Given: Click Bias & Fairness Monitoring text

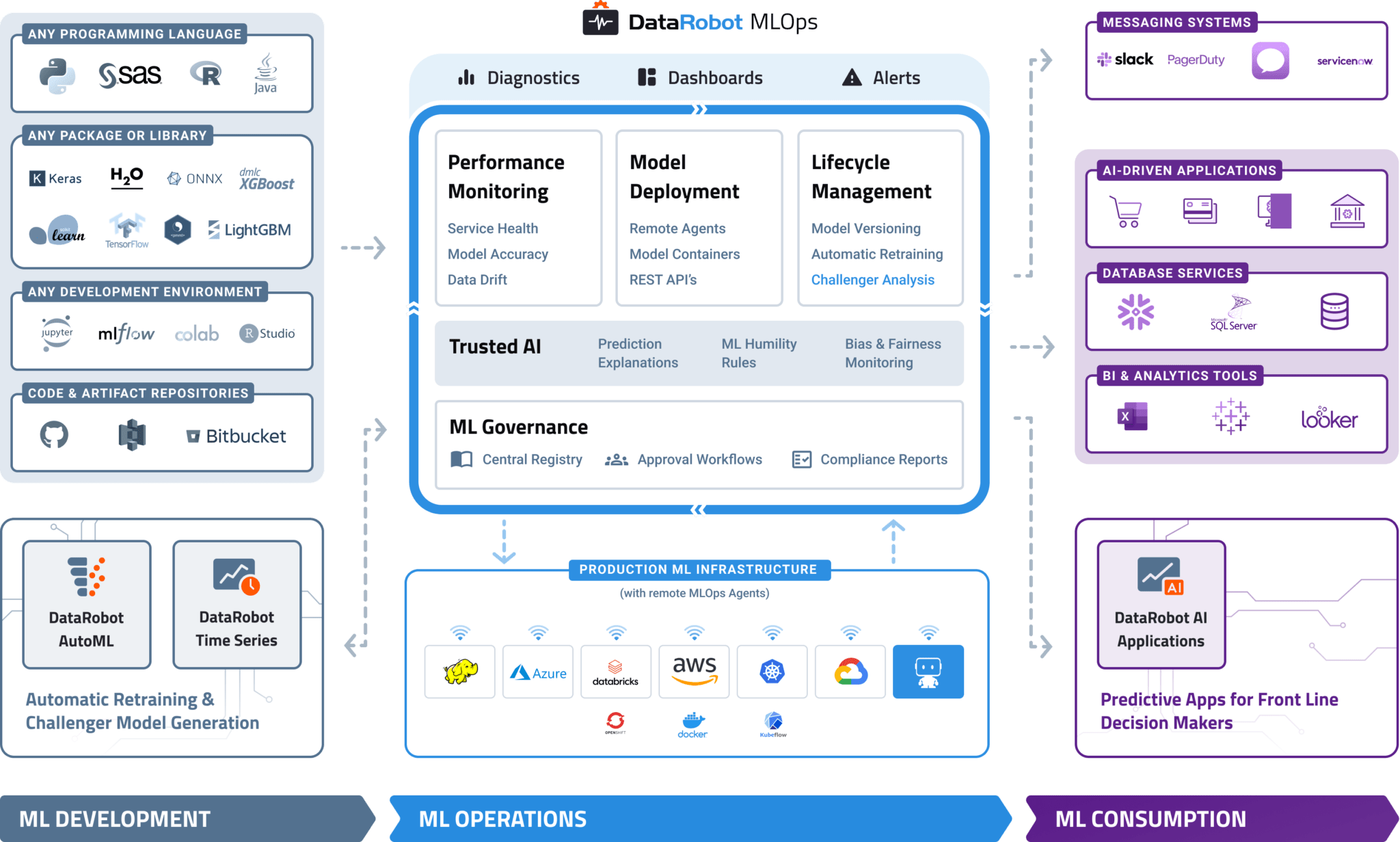Looking at the screenshot, I should click(893, 354).
